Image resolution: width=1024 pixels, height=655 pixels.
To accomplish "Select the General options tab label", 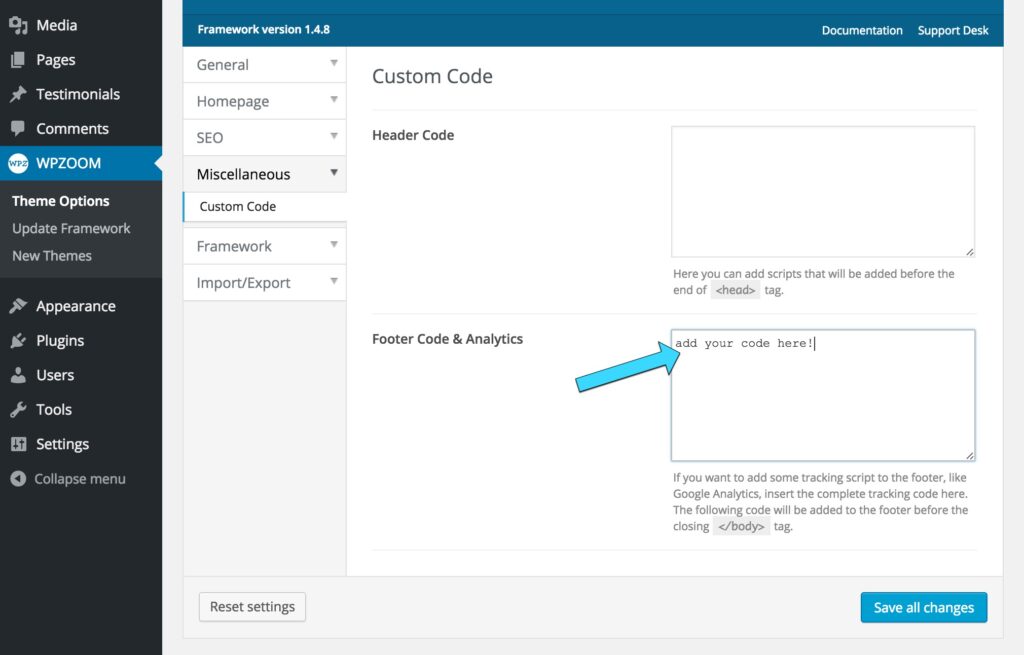I will tap(223, 65).
